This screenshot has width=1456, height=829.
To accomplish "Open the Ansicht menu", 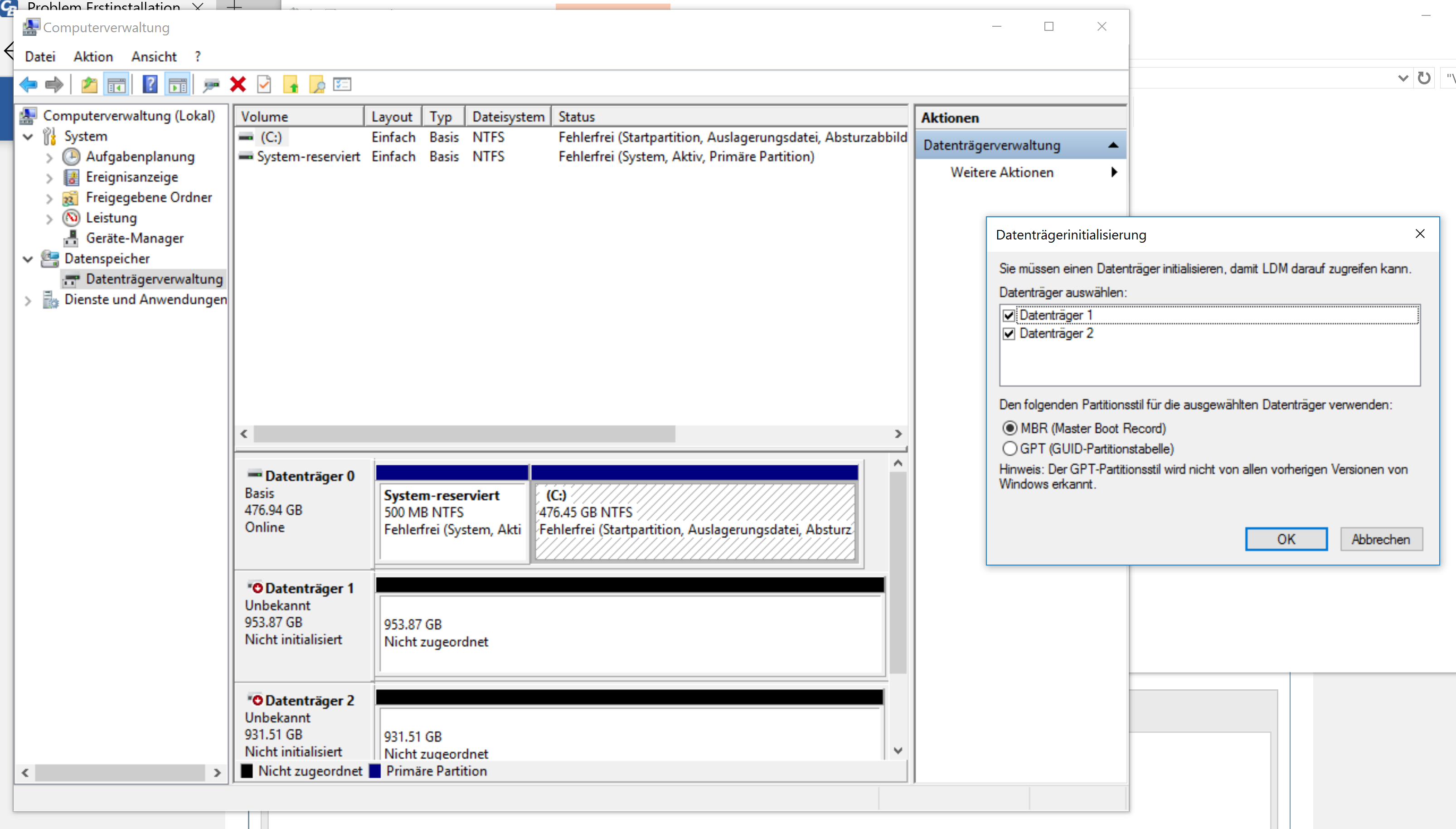I will [x=154, y=56].
